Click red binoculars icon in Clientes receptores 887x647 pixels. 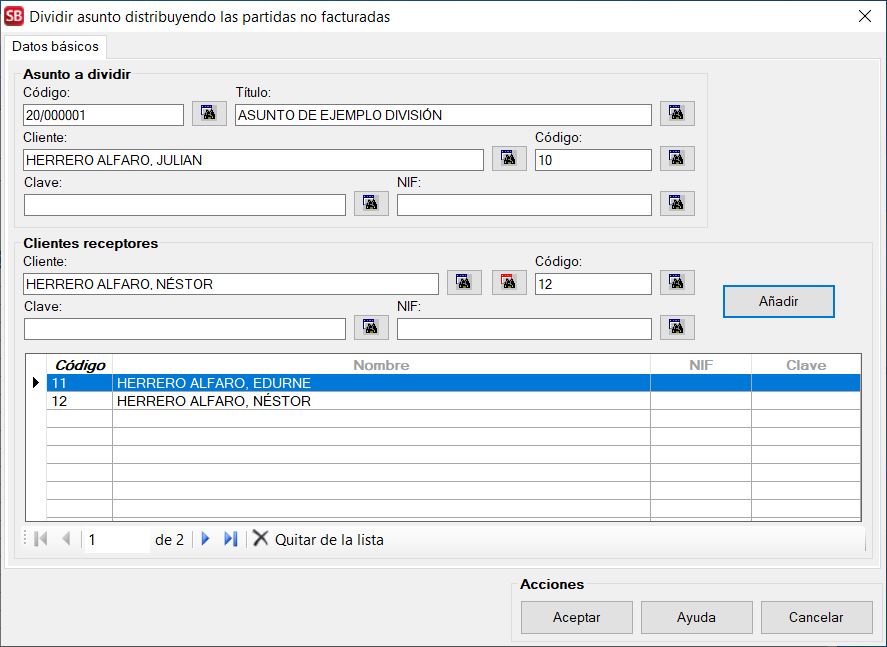pos(508,283)
